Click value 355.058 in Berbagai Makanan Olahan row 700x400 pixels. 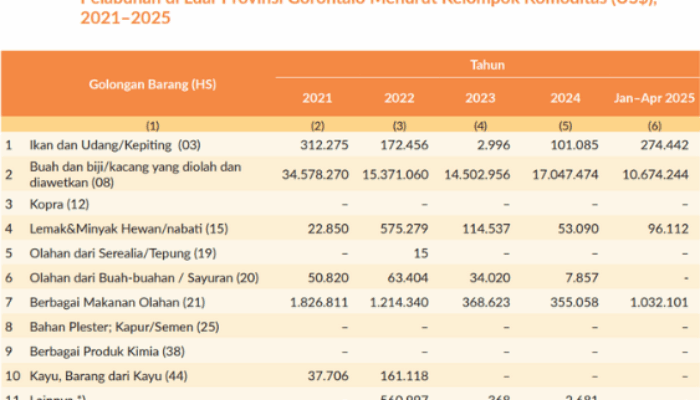pyautogui.click(x=574, y=303)
